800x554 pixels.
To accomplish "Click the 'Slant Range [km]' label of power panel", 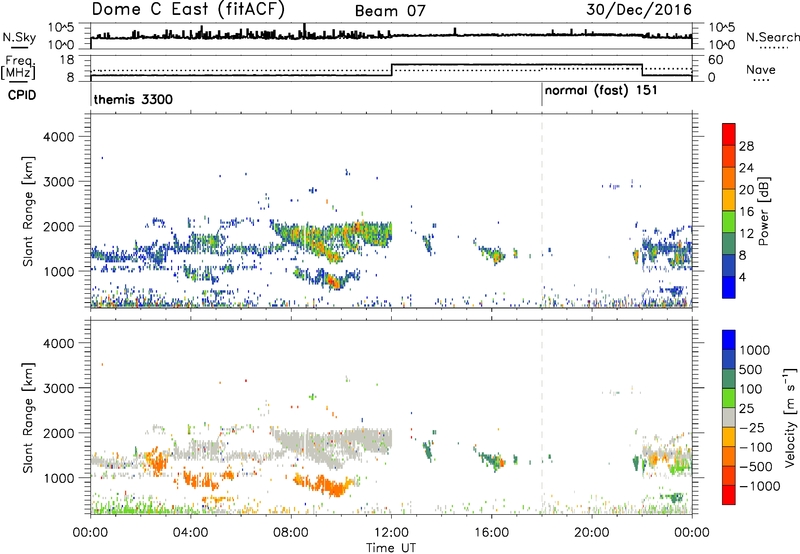I will coord(28,211).
